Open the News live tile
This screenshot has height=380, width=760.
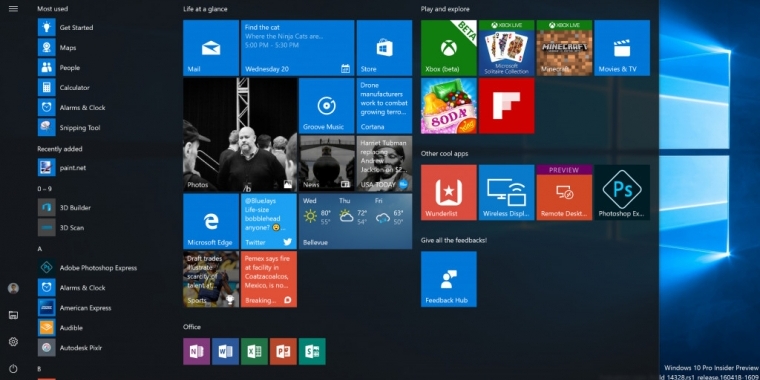coord(326,163)
